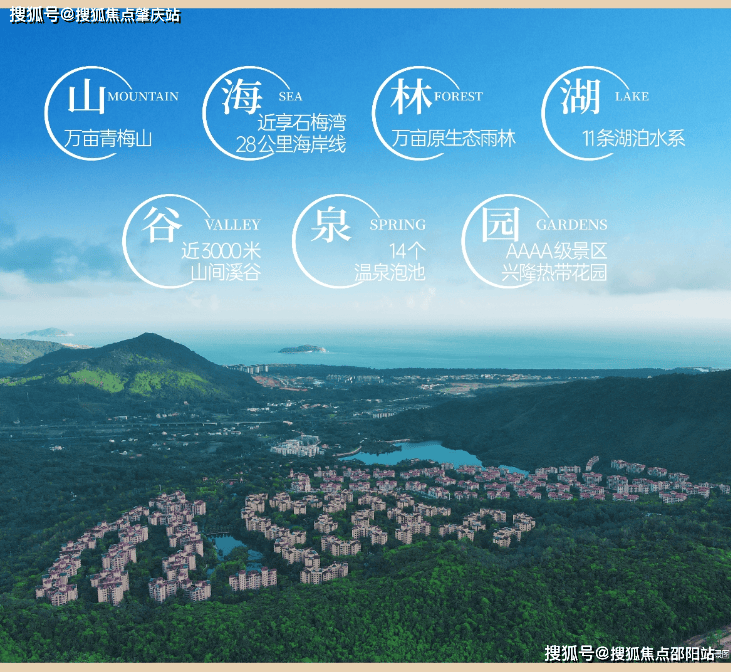
Task: Select the 温泉泡池 text line
Action: click(389, 272)
